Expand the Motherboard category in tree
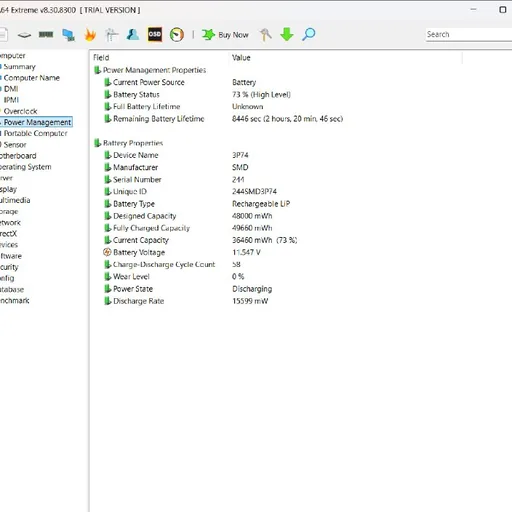 (x=18, y=156)
